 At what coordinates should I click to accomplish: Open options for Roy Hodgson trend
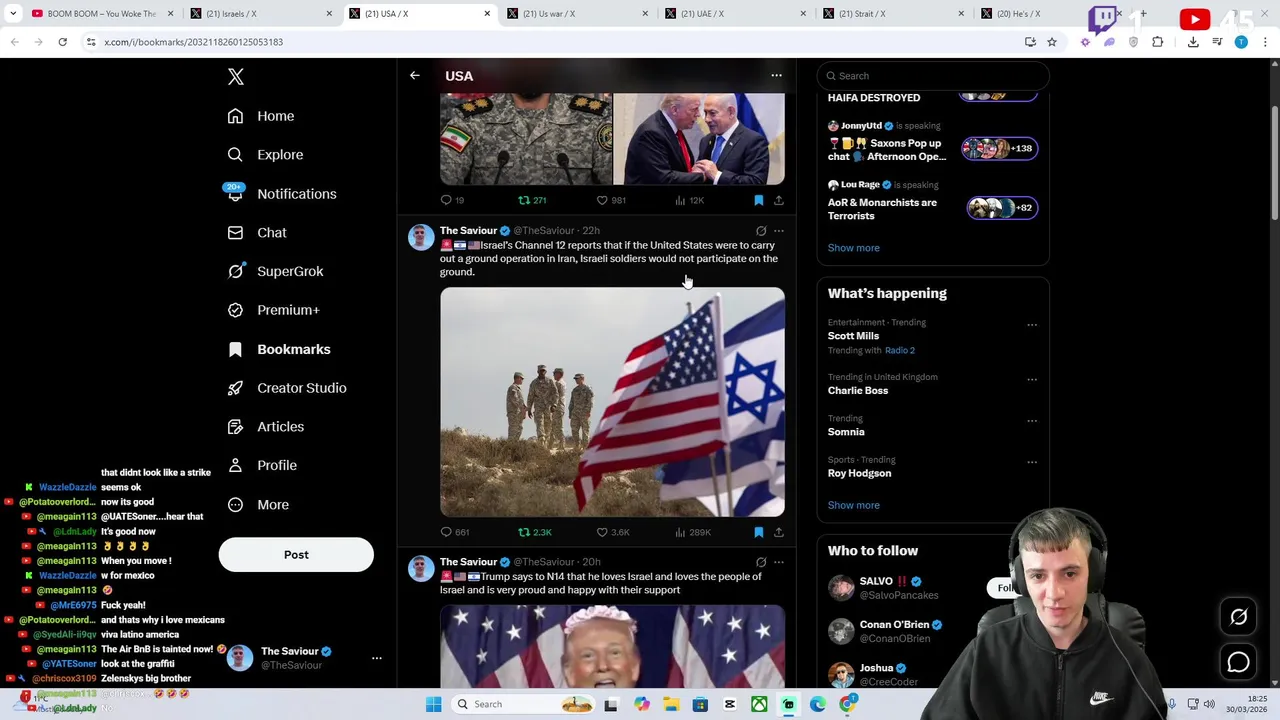pos(1032,462)
